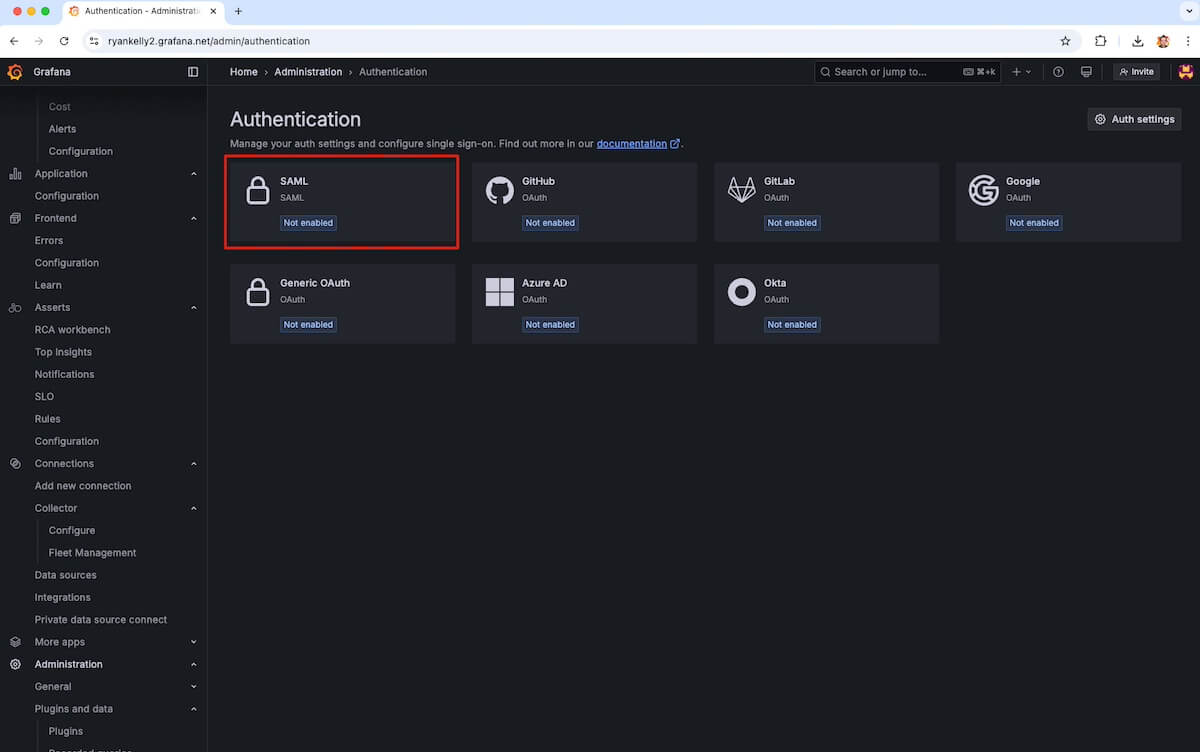Click the Google G icon

[984, 190]
